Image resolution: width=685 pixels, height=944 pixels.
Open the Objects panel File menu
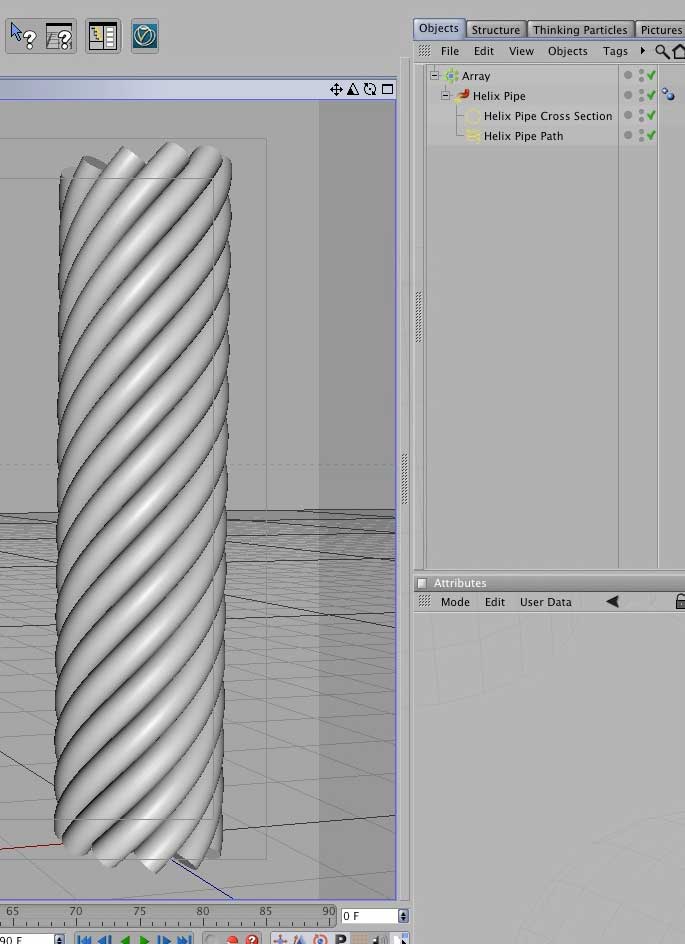[x=450, y=51]
